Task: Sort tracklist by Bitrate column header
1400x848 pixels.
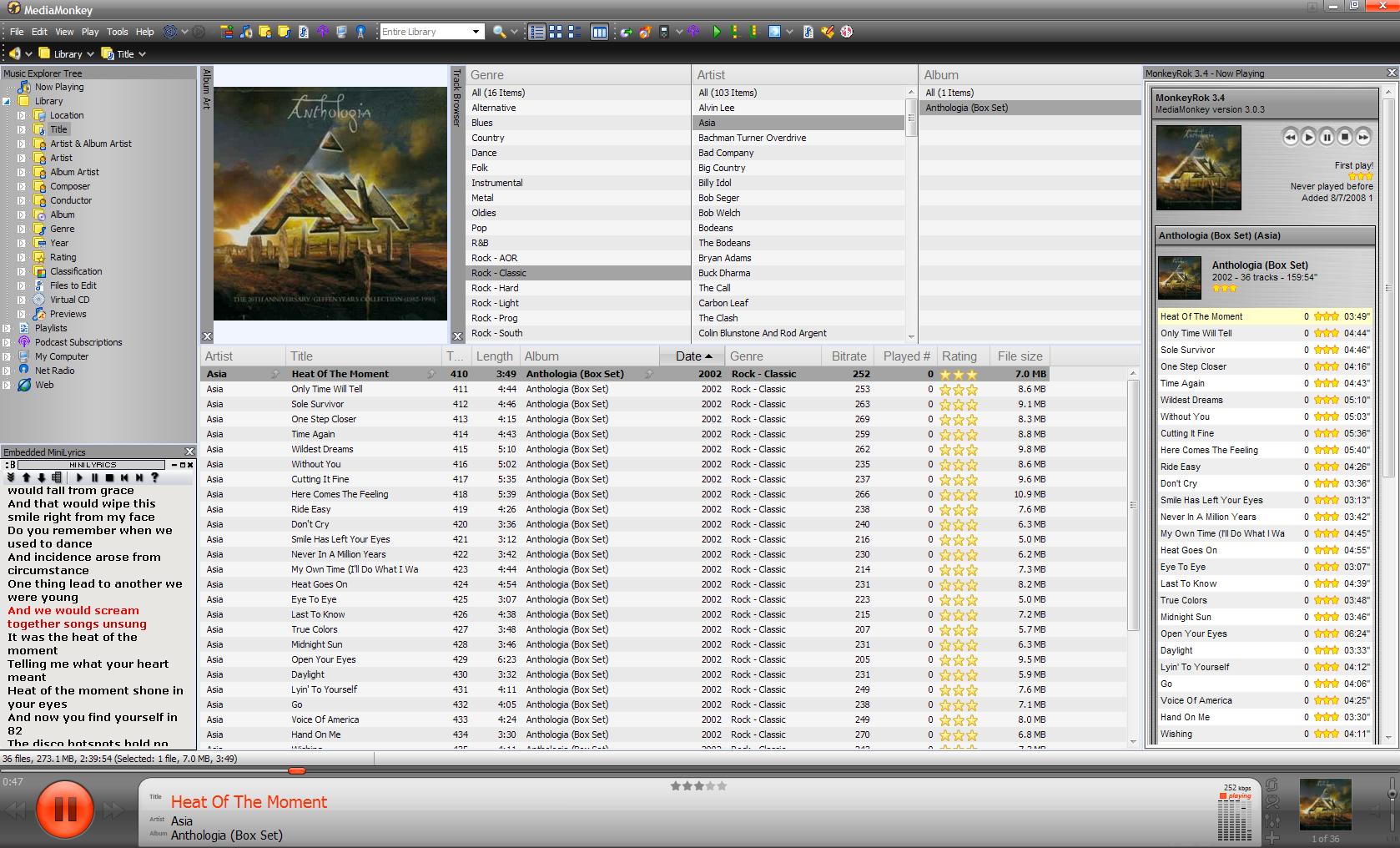Action: [849, 356]
